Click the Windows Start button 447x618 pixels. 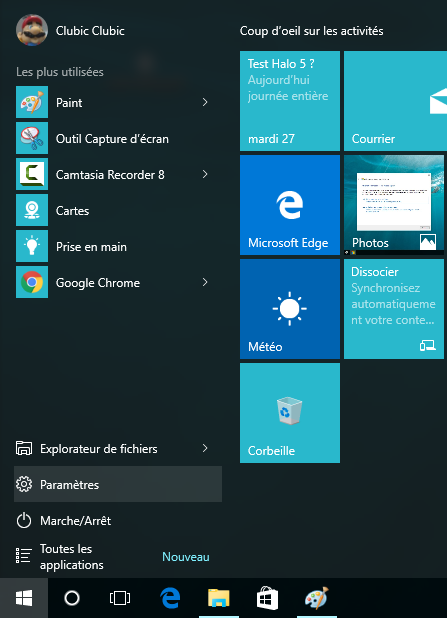pos(24,598)
